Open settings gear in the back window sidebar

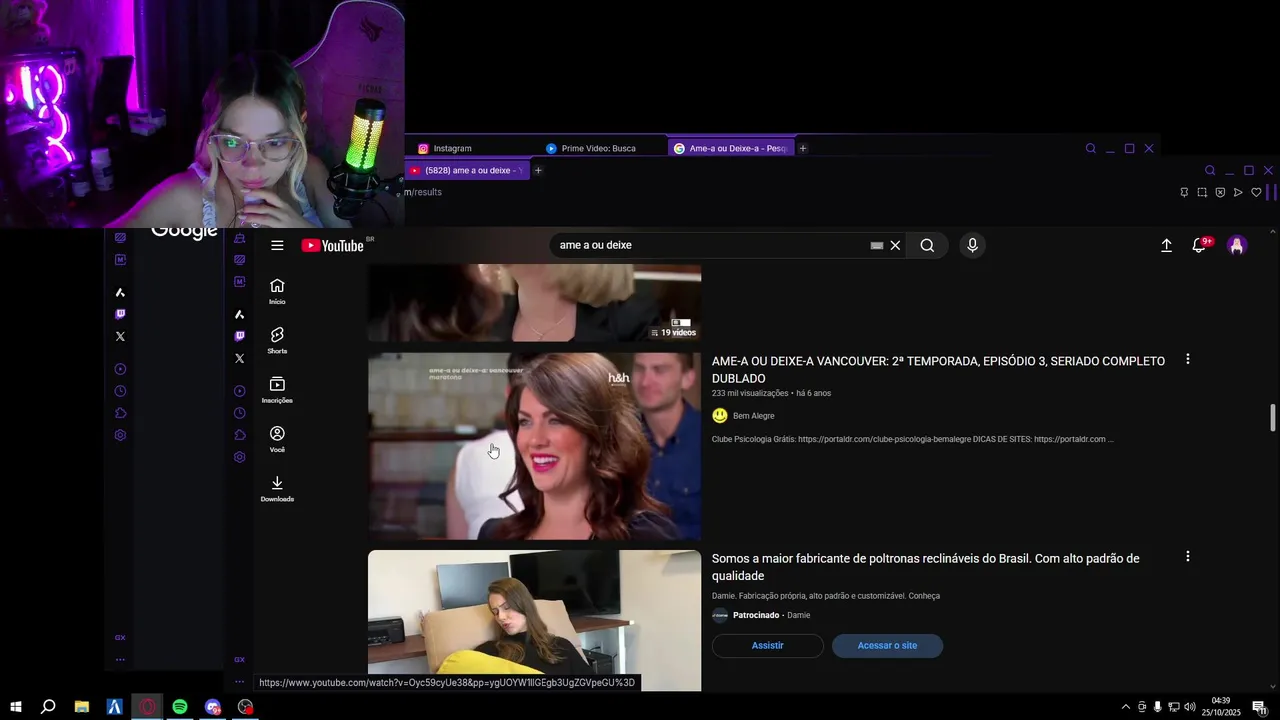point(120,435)
